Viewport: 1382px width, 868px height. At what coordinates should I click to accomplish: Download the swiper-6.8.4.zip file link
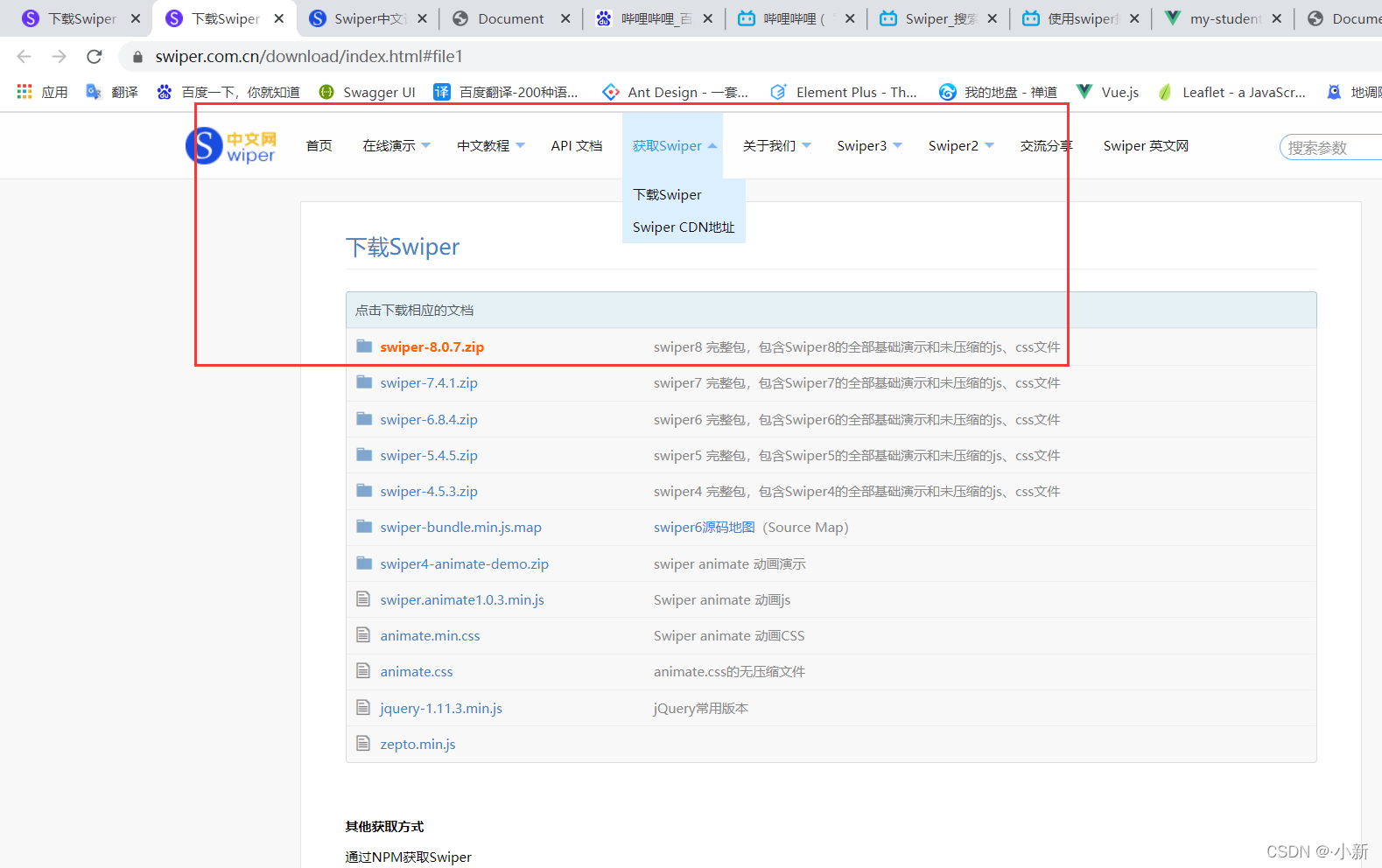(429, 420)
